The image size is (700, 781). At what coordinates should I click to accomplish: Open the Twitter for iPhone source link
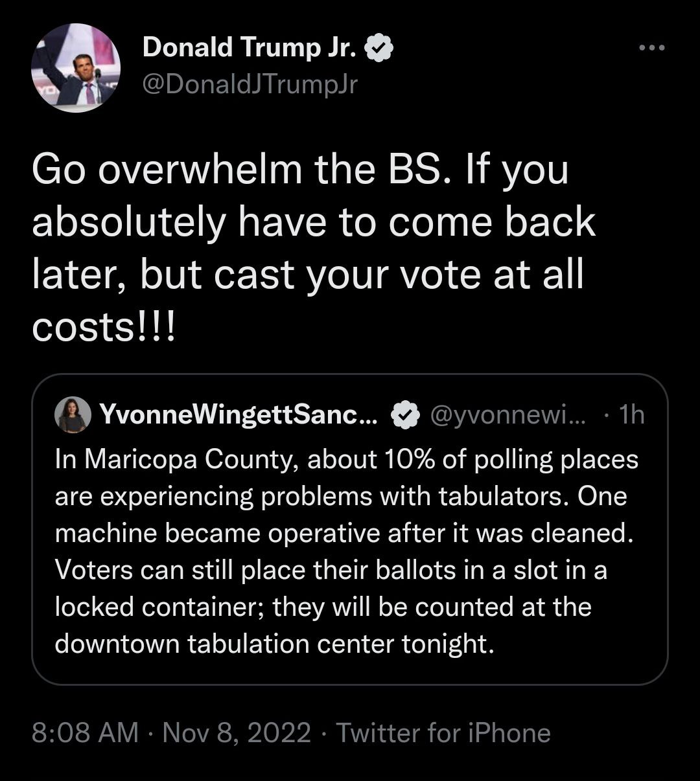point(444,733)
